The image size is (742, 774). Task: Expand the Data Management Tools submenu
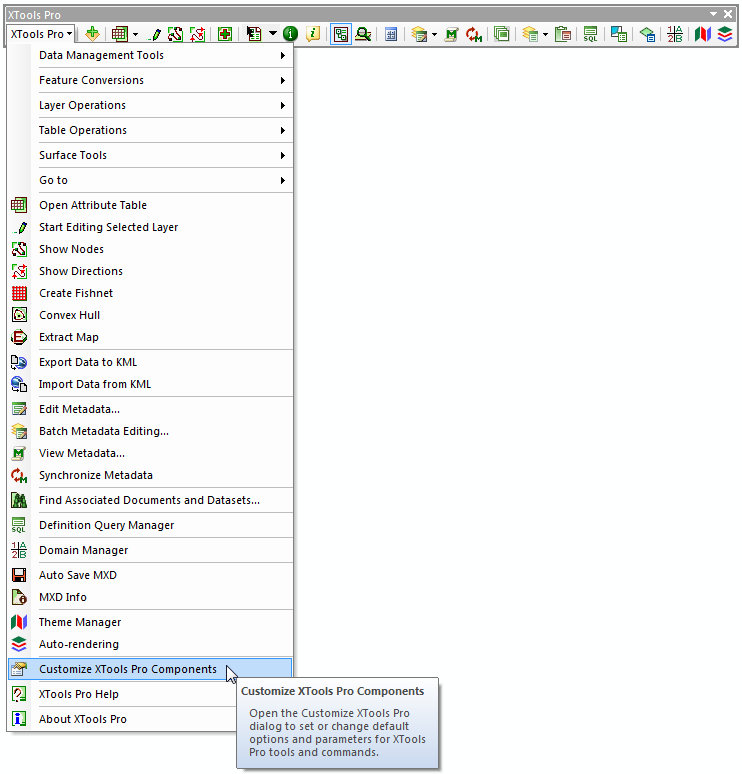pos(151,55)
